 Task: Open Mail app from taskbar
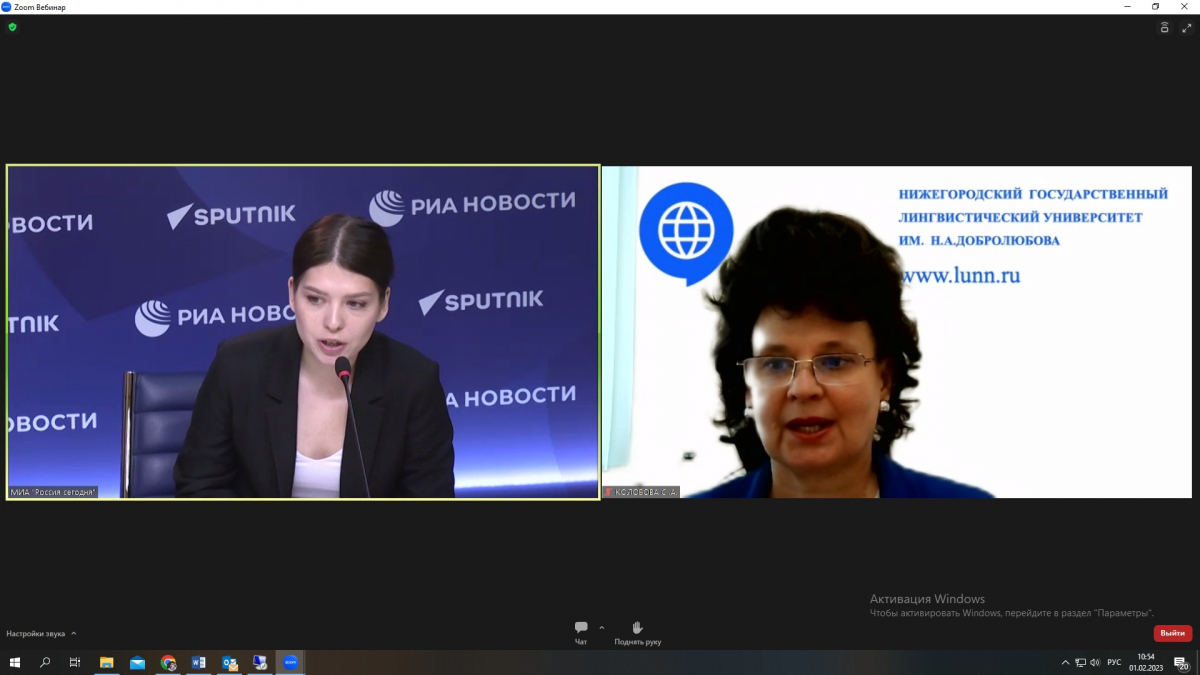137,662
